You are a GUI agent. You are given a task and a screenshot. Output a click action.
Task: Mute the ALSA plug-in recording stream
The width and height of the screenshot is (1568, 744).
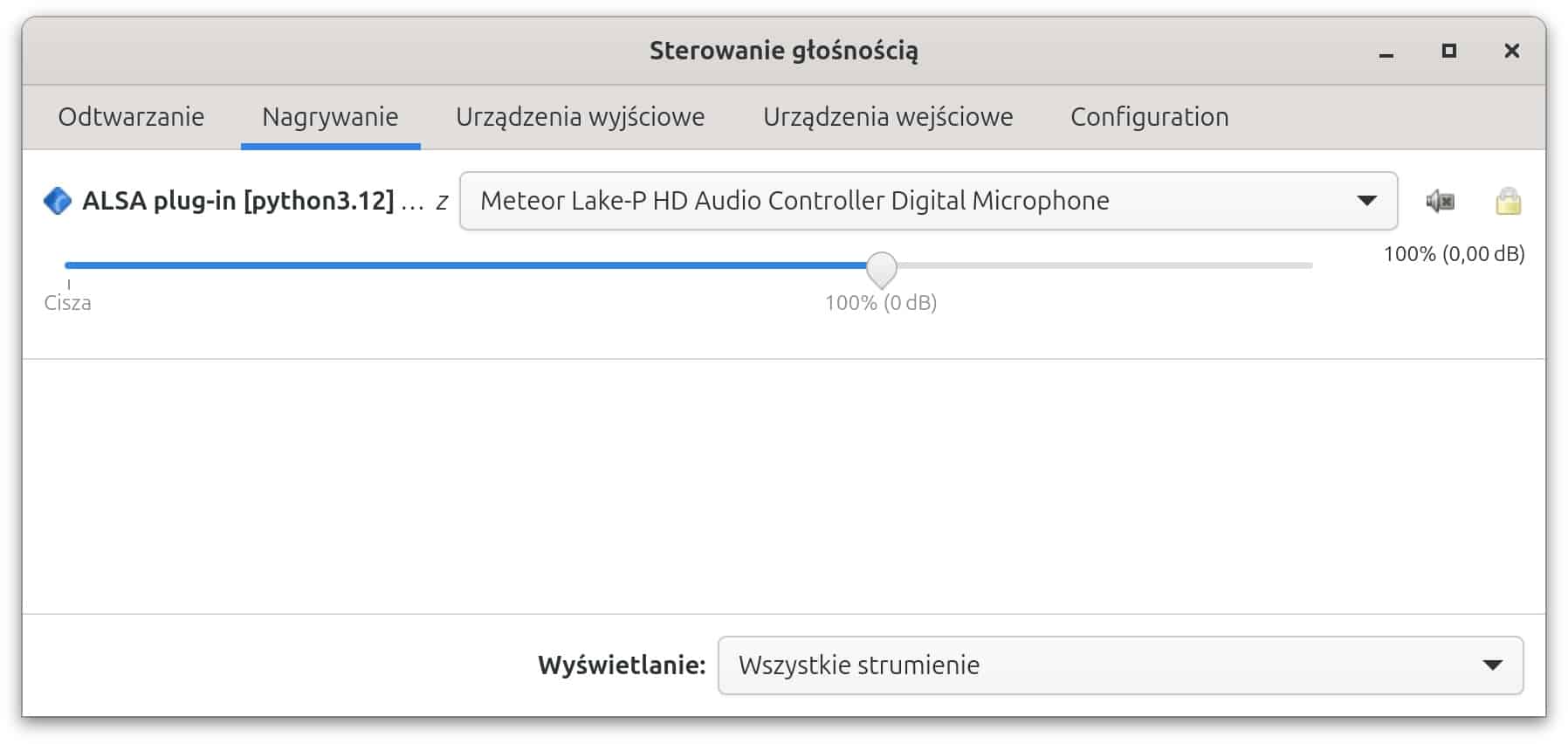(1440, 201)
